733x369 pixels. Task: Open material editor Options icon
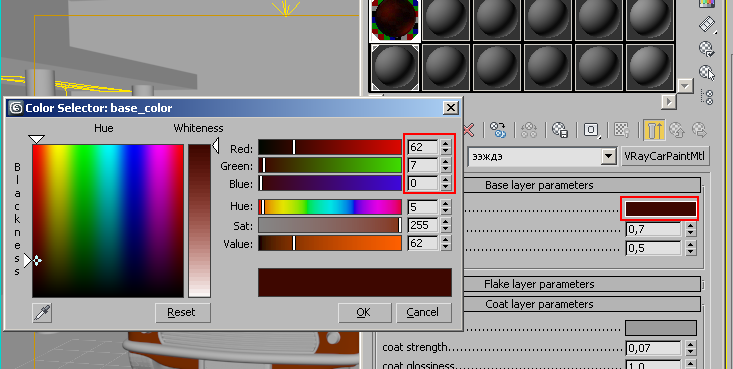tap(707, 48)
